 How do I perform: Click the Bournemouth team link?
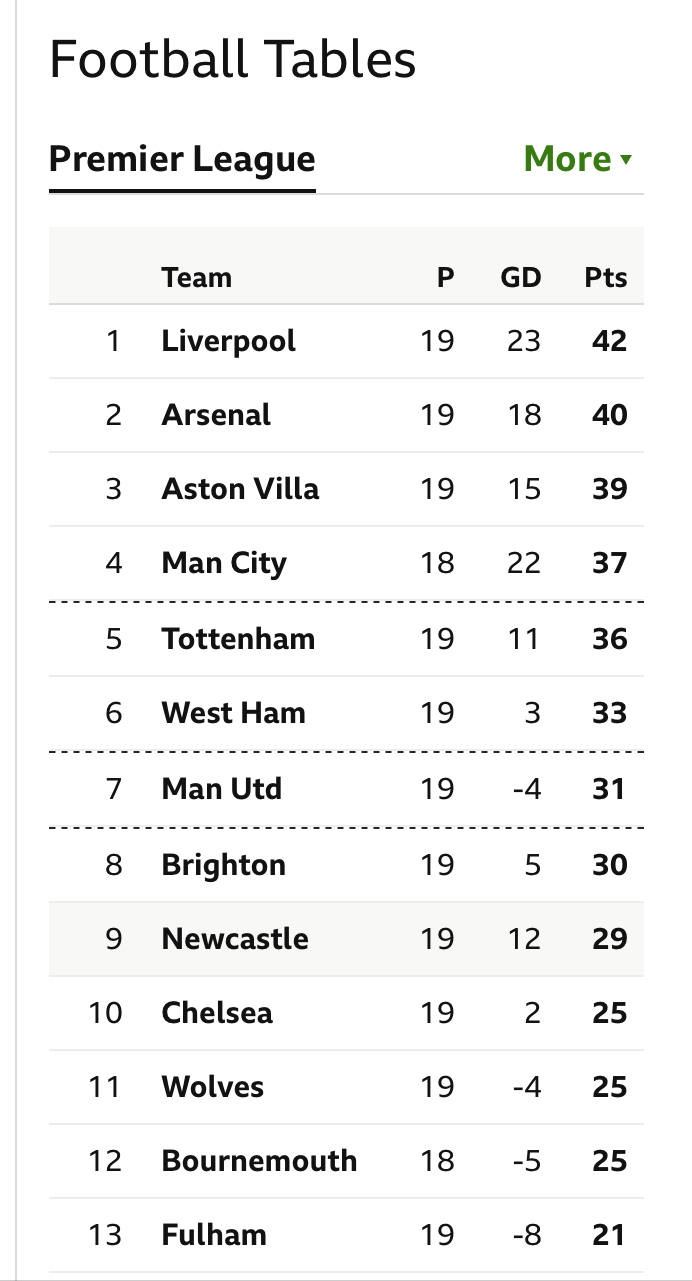point(260,1161)
